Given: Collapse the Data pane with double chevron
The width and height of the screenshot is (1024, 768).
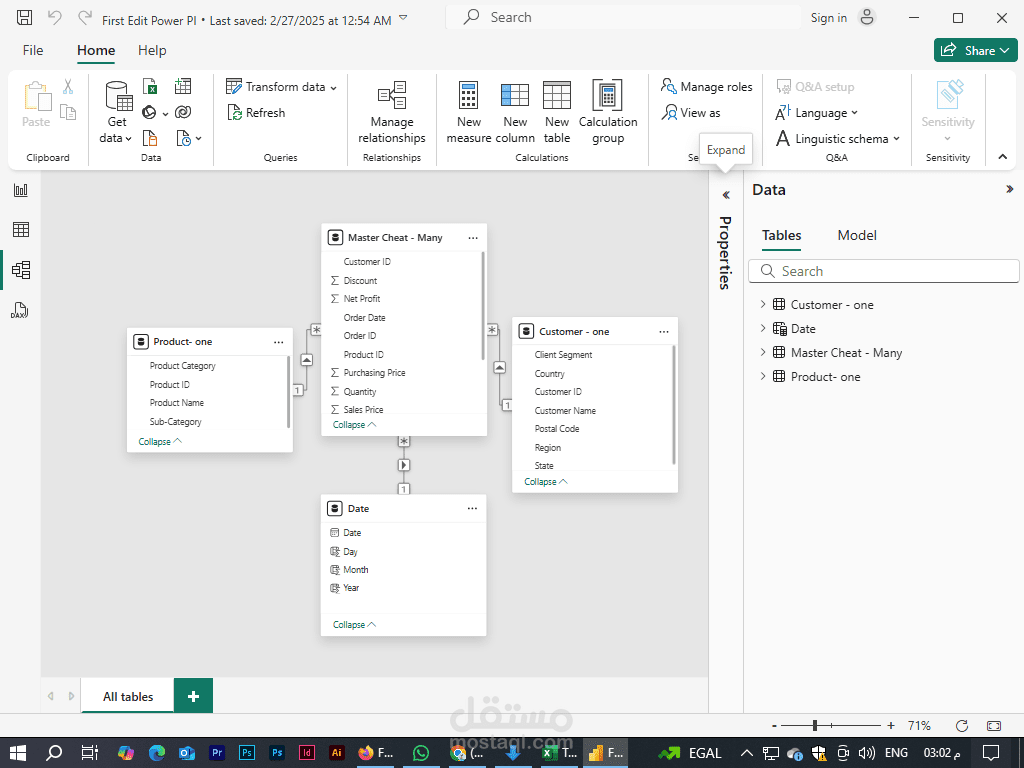Looking at the screenshot, I should (x=1010, y=189).
